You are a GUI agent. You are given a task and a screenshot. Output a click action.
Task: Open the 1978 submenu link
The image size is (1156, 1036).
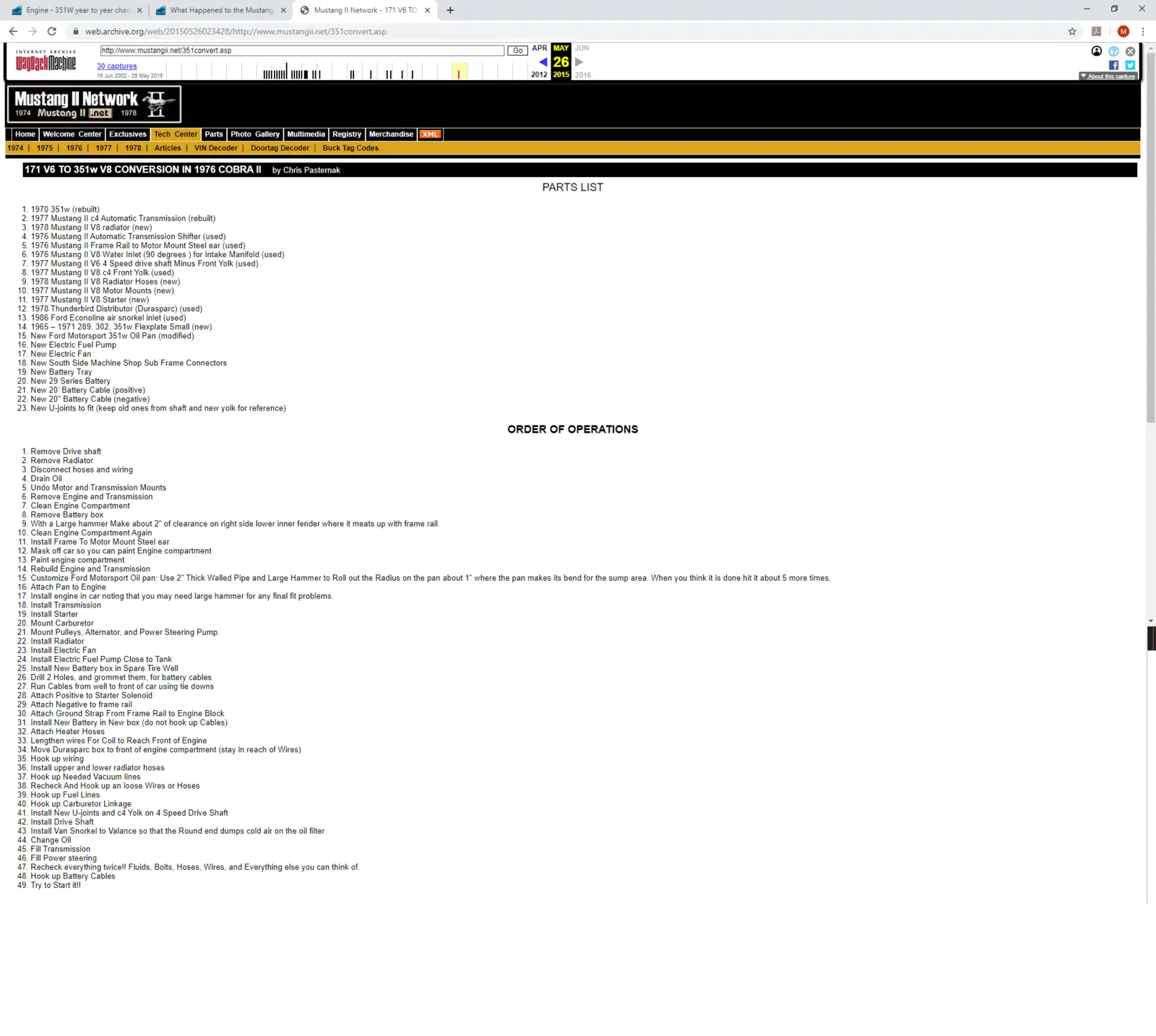pos(133,148)
